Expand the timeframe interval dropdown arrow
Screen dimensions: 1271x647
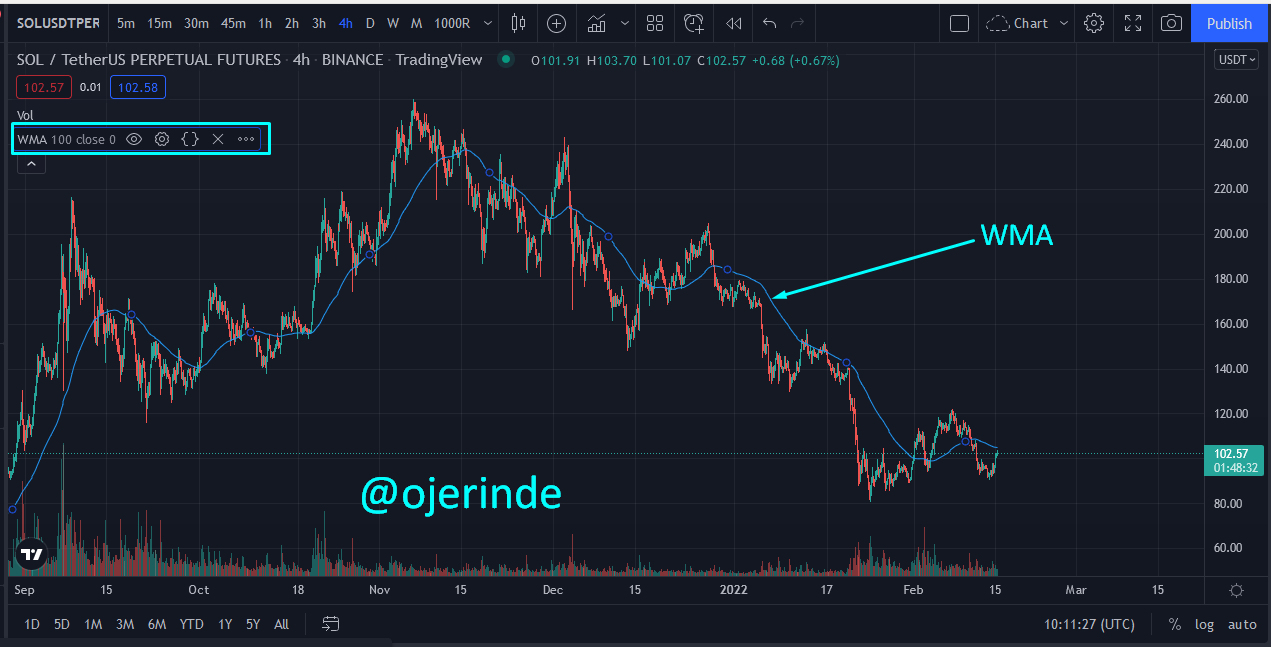[x=487, y=23]
